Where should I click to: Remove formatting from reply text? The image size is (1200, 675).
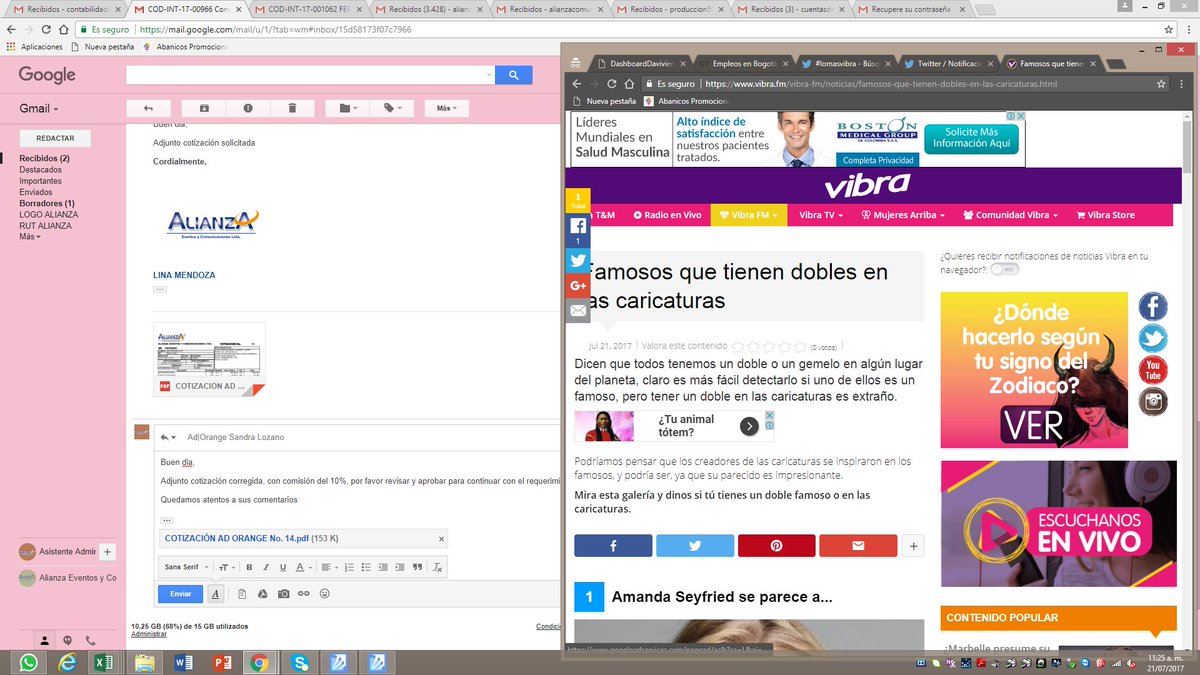pos(437,567)
